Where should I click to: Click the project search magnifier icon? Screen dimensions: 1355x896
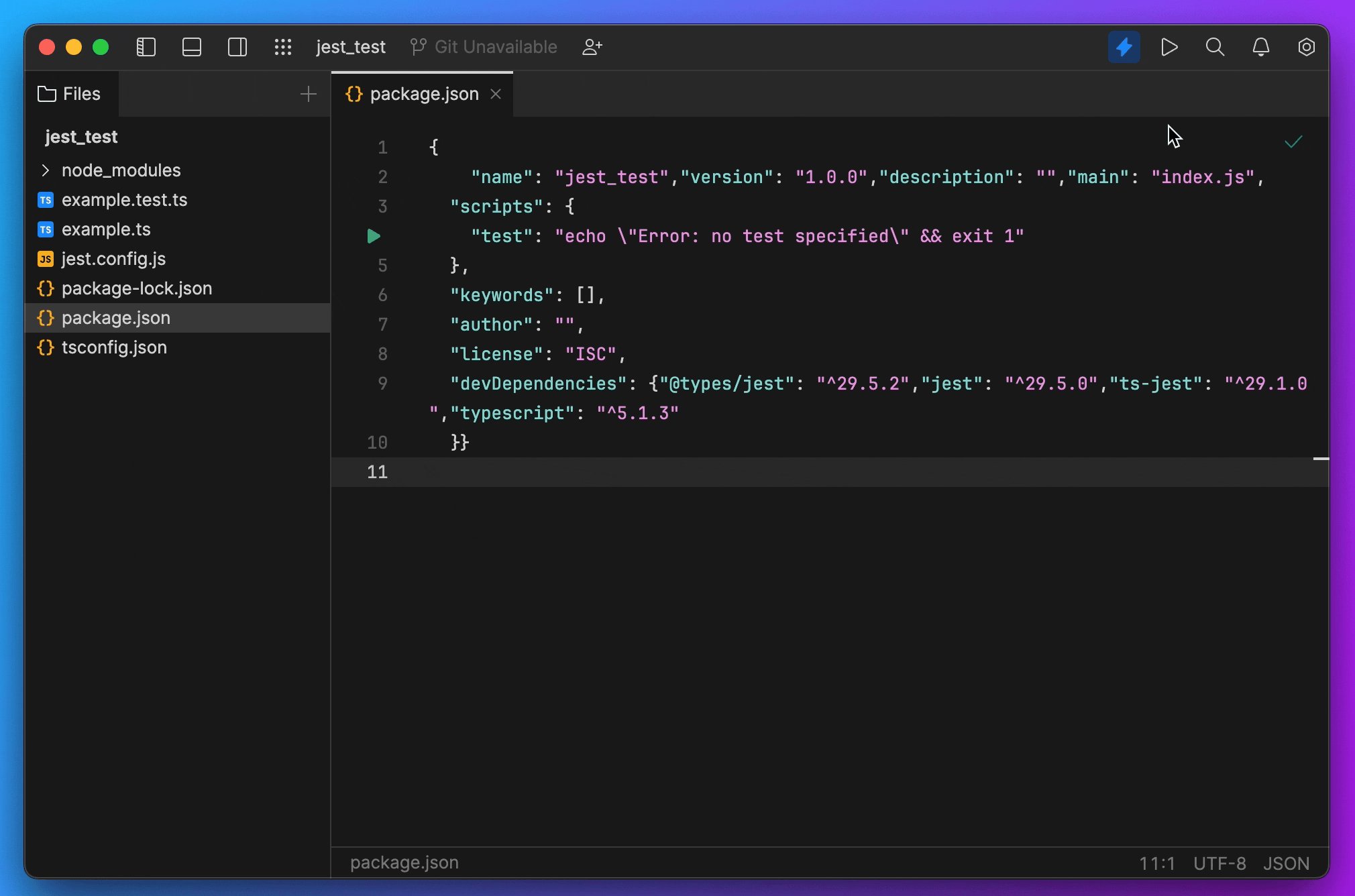1215,47
